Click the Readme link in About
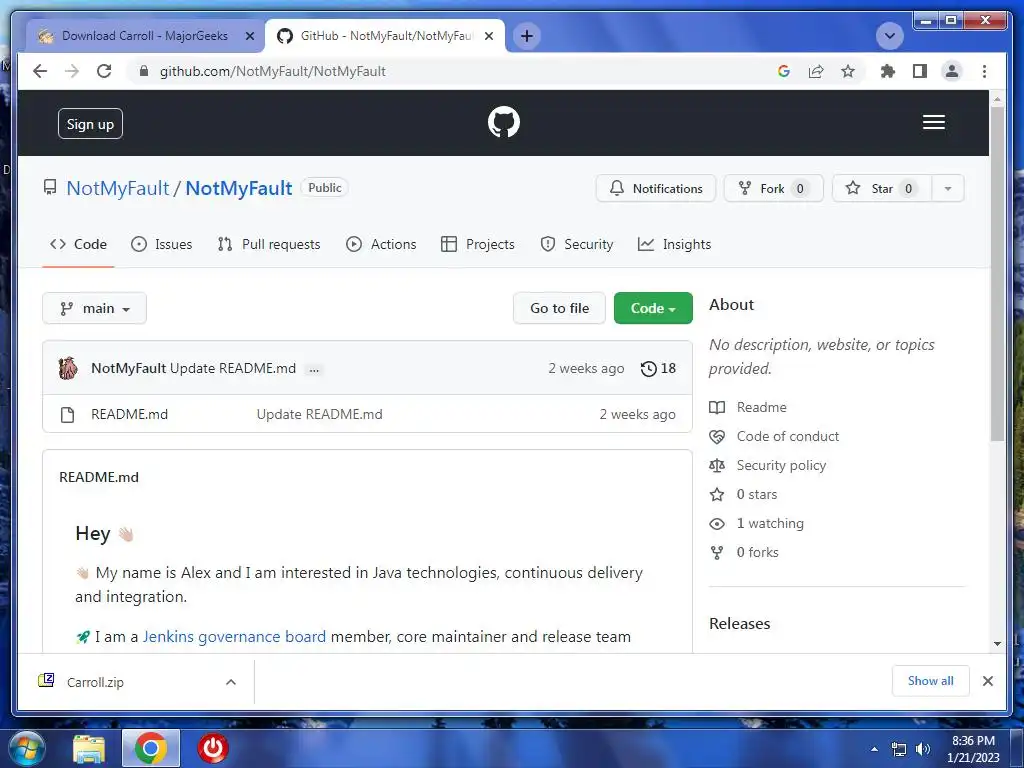Viewport: 1024px width, 768px height. (x=761, y=408)
